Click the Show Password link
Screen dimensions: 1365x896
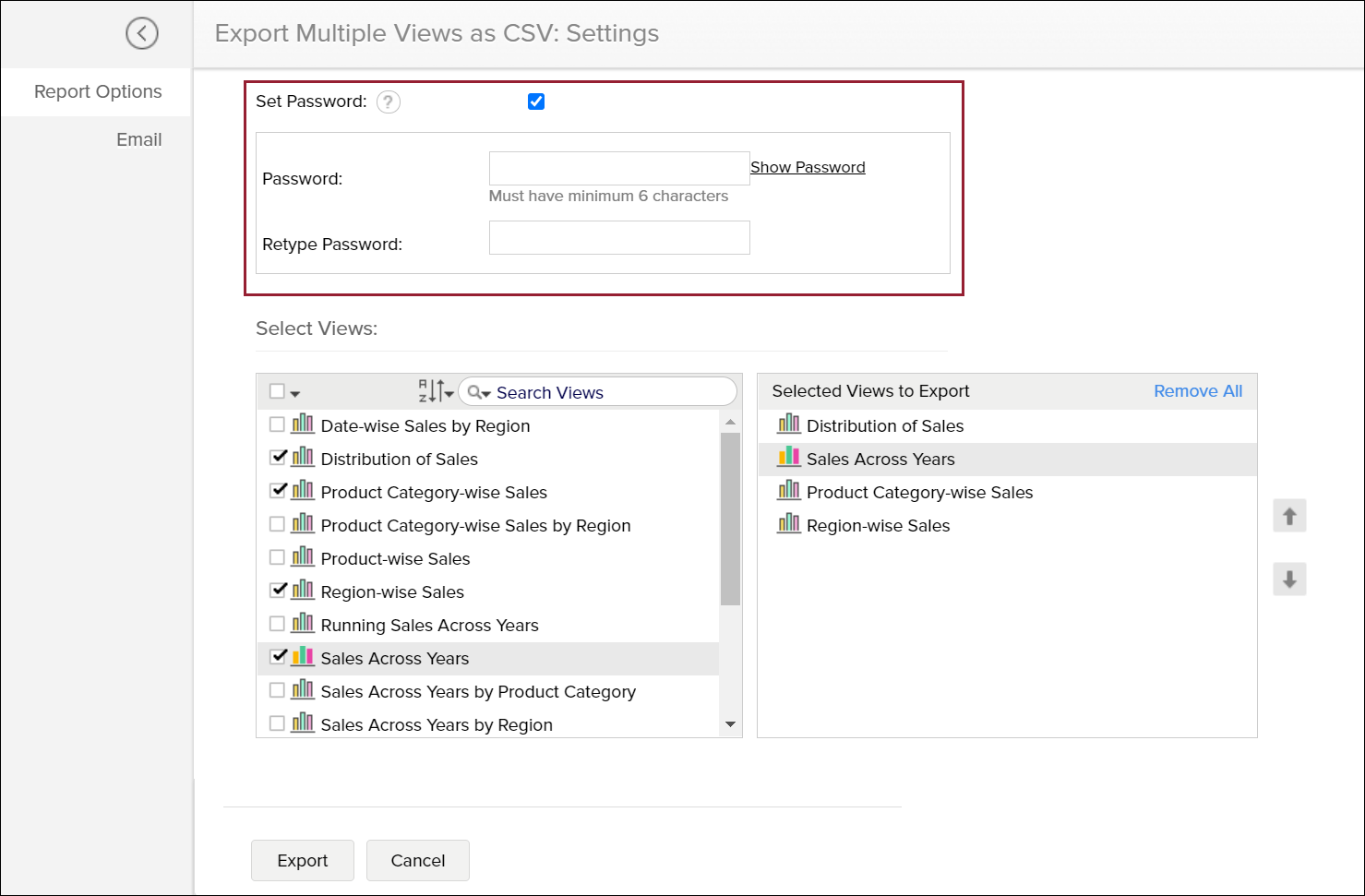[x=808, y=167]
